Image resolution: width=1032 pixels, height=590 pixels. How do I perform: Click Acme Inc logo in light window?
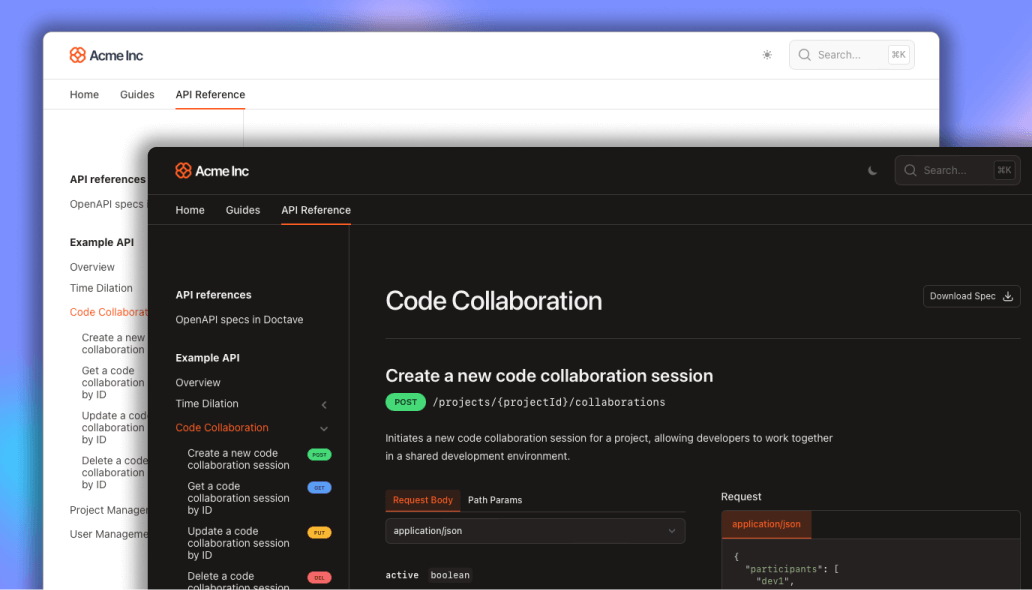[107, 55]
